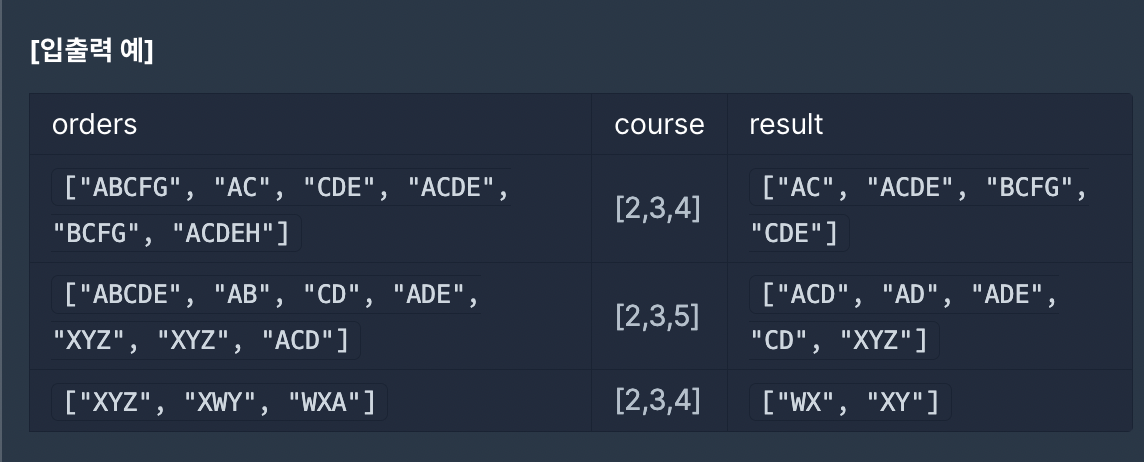Image resolution: width=1144 pixels, height=462 pixels.
Task: Click the third row course value [2,3,4]
Action: (658, 401)
